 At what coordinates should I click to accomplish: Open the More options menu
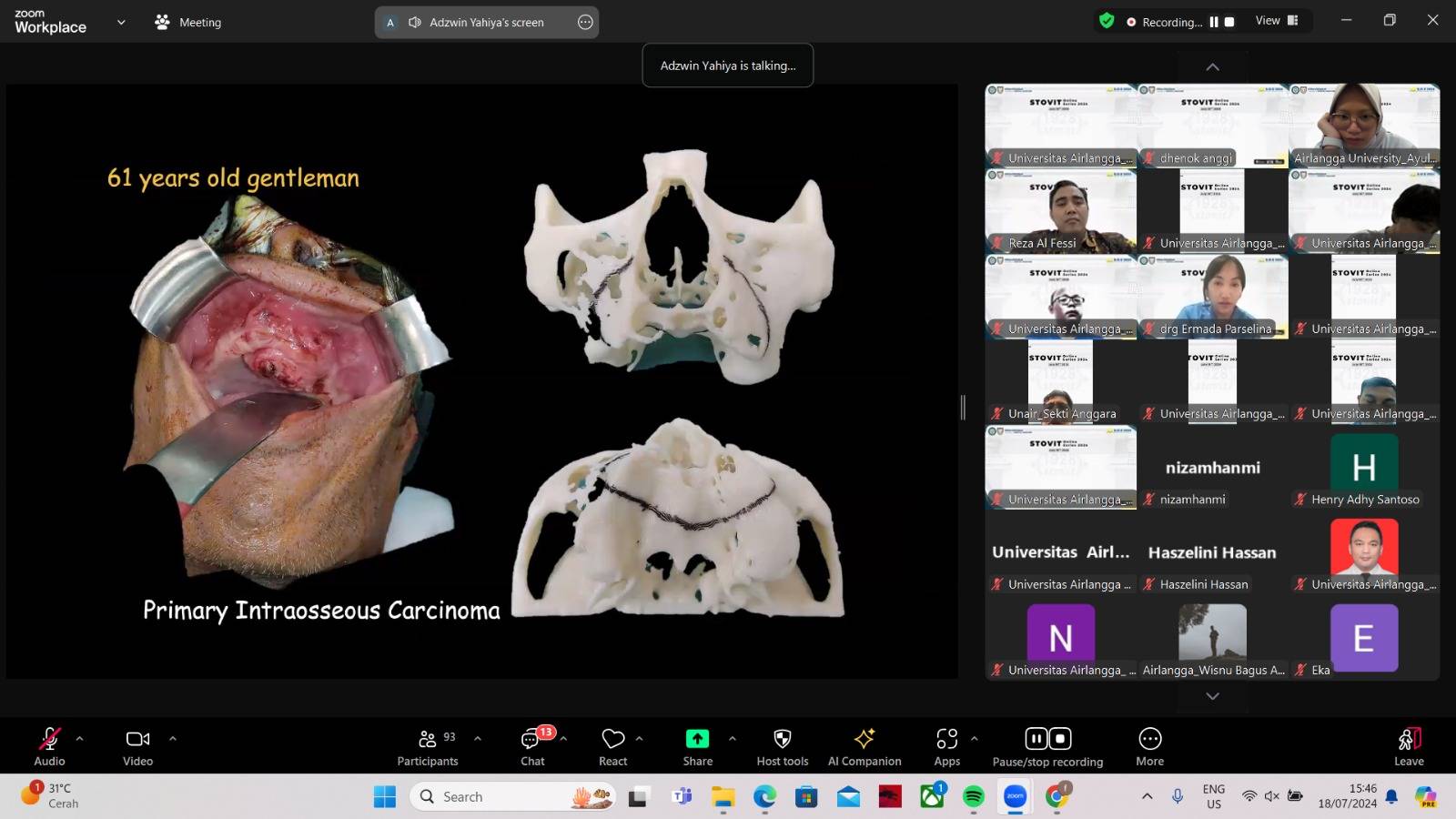pos(1150,746)
